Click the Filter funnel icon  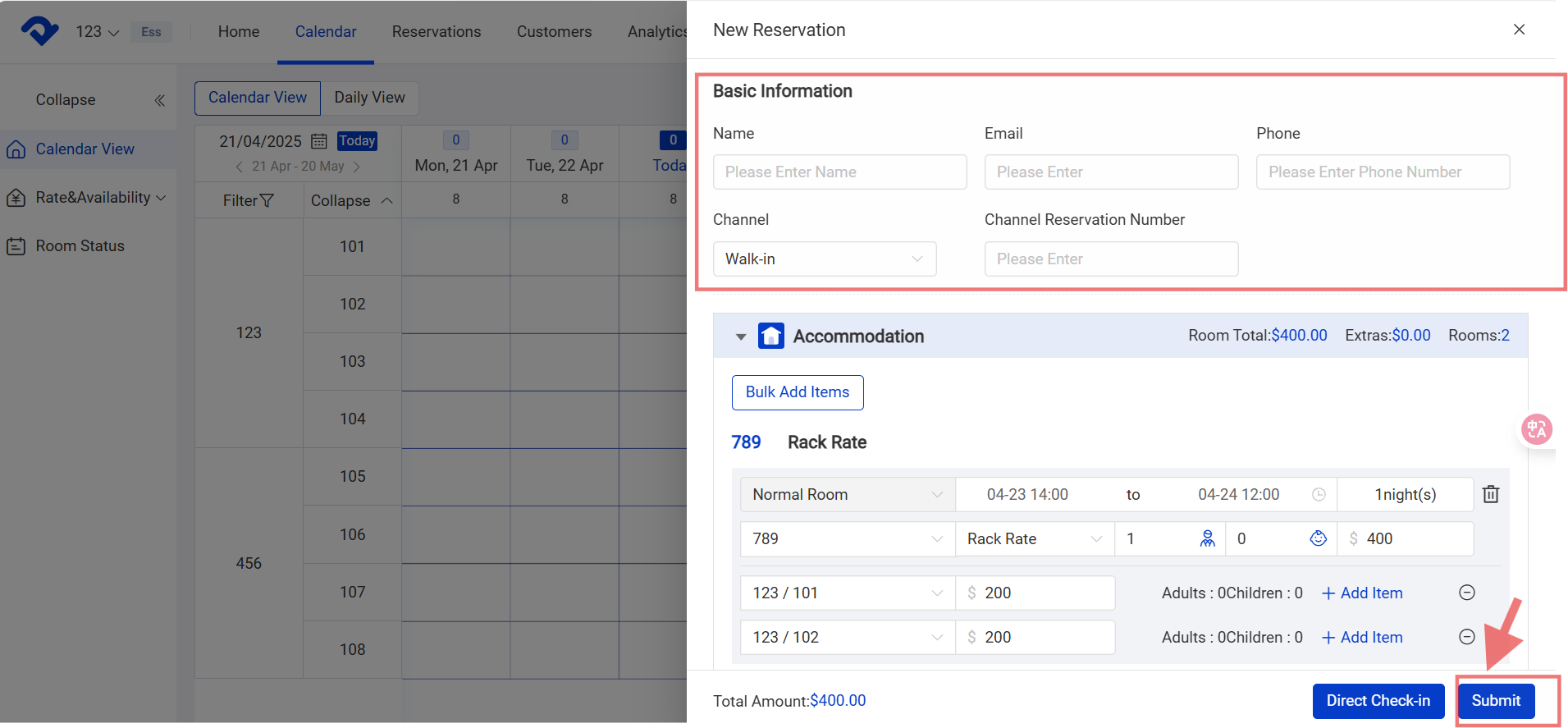(x=267, y=200)
